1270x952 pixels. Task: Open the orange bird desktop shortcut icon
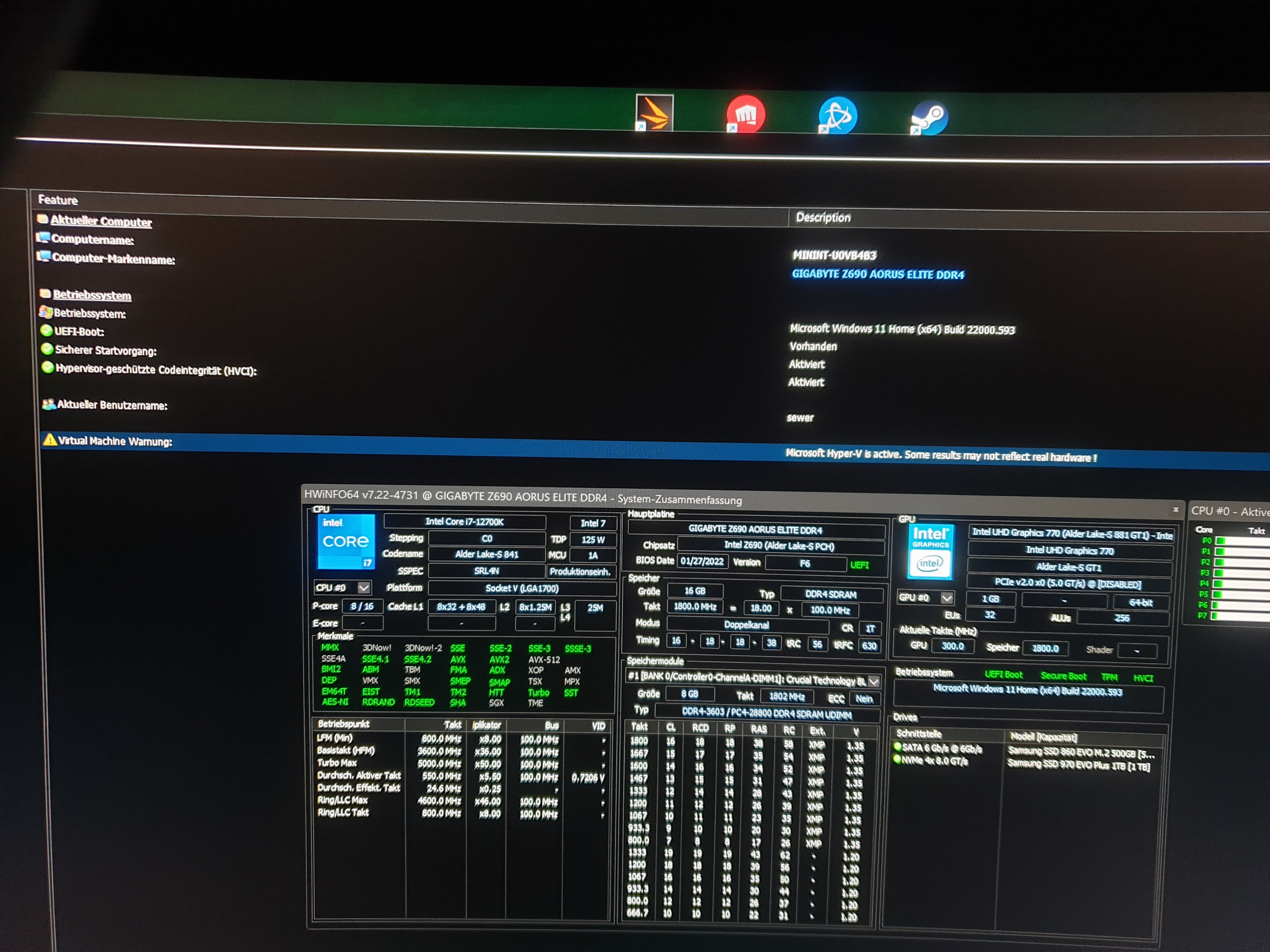pos(655,112)
